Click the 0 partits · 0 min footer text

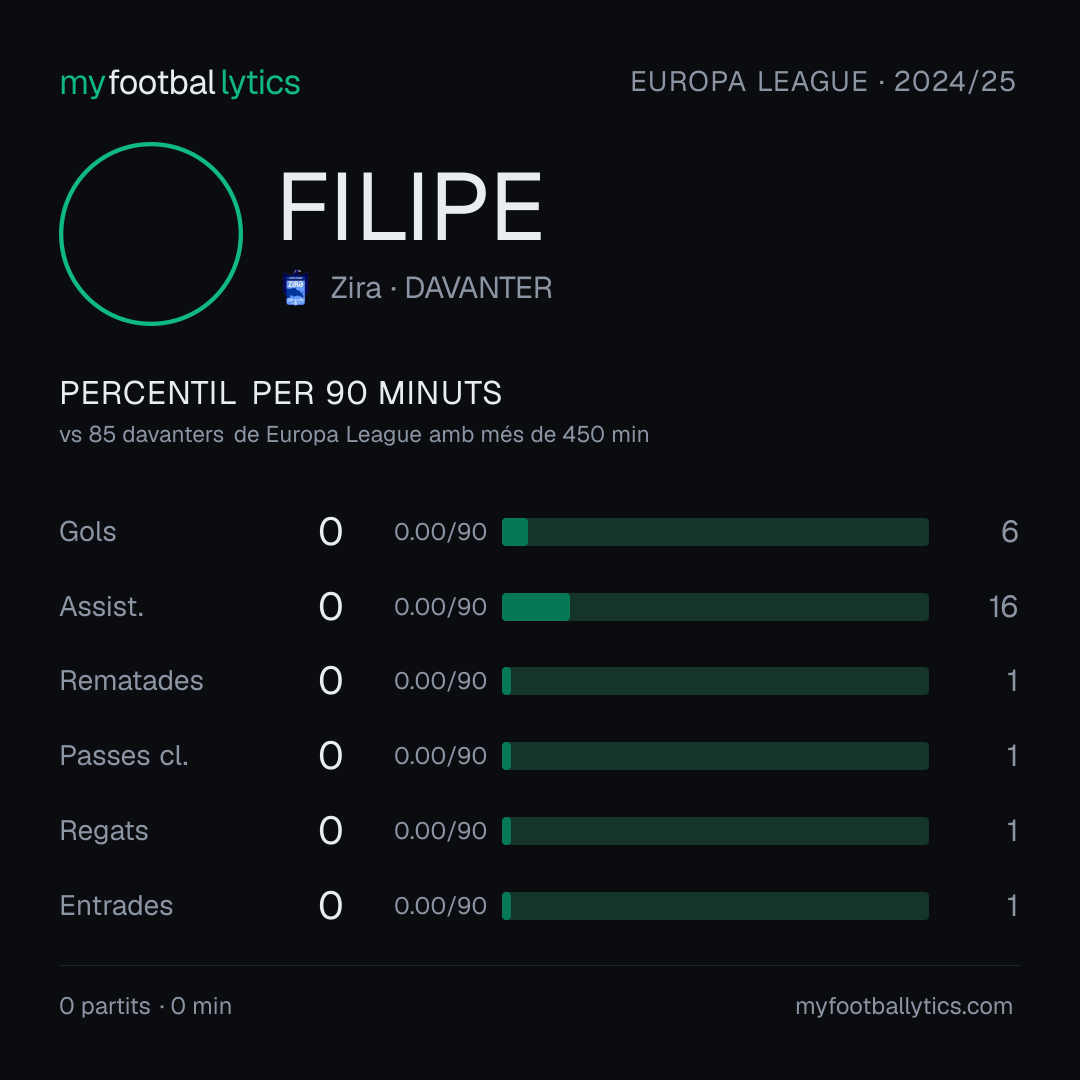[x=145, y=1006]
